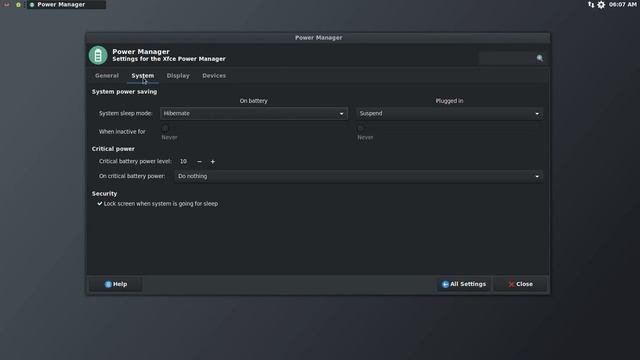Click the search magnifier icon in header
The width and height of the screenshot is (640, 360).
540,58
